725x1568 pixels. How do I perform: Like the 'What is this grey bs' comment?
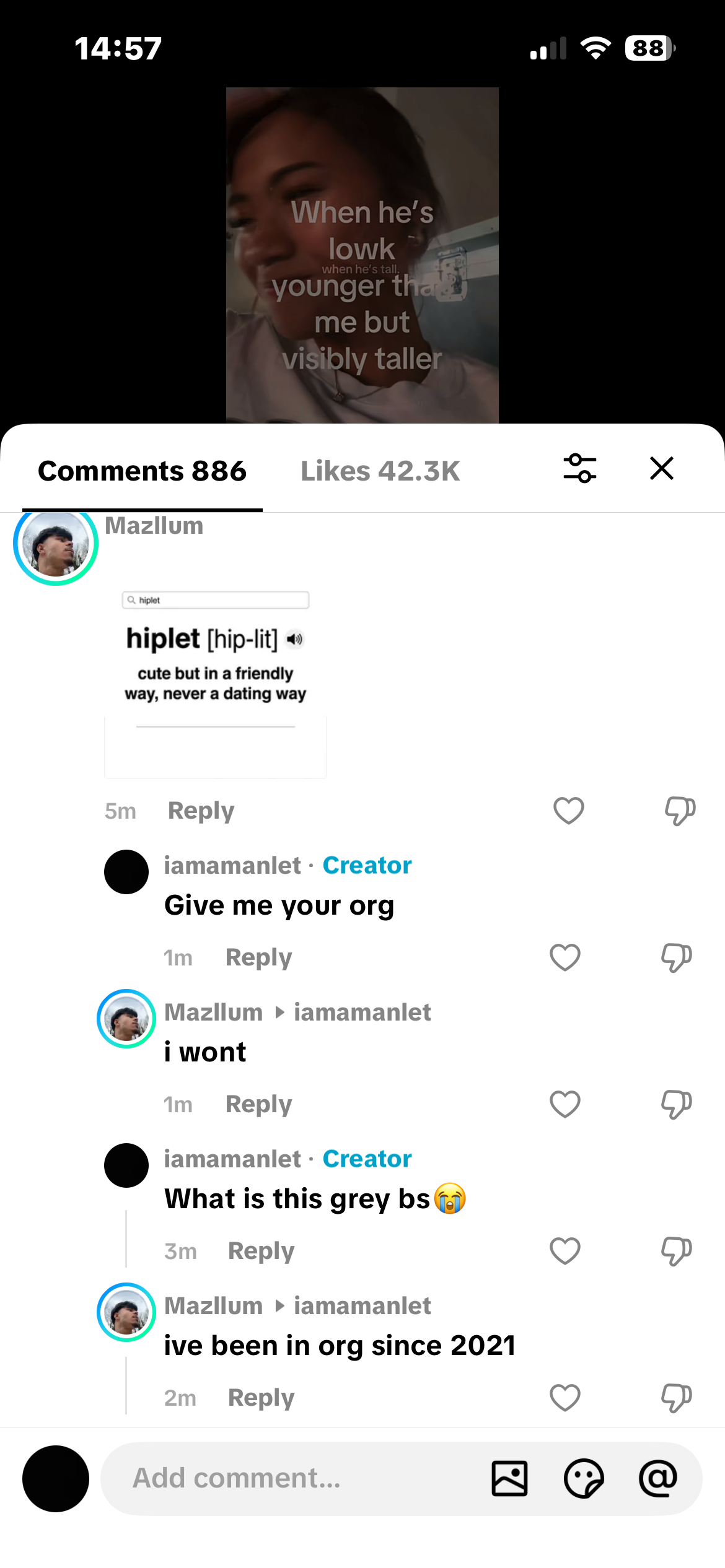click(565, 1251)
